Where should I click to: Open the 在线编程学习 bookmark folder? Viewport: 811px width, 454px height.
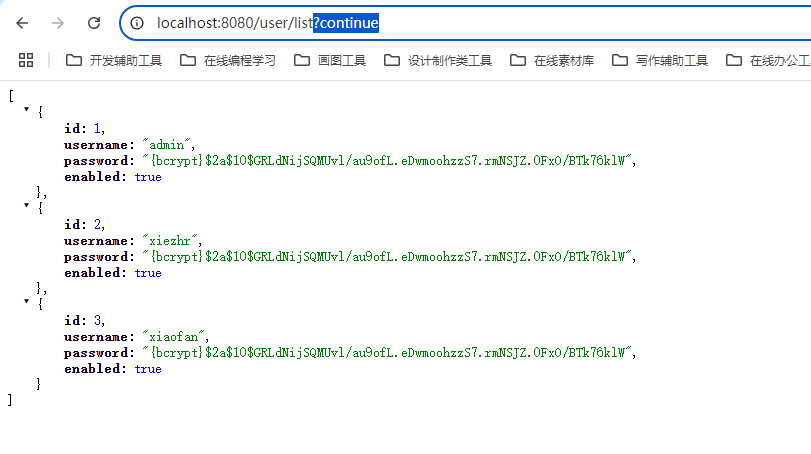coord(228,60)
